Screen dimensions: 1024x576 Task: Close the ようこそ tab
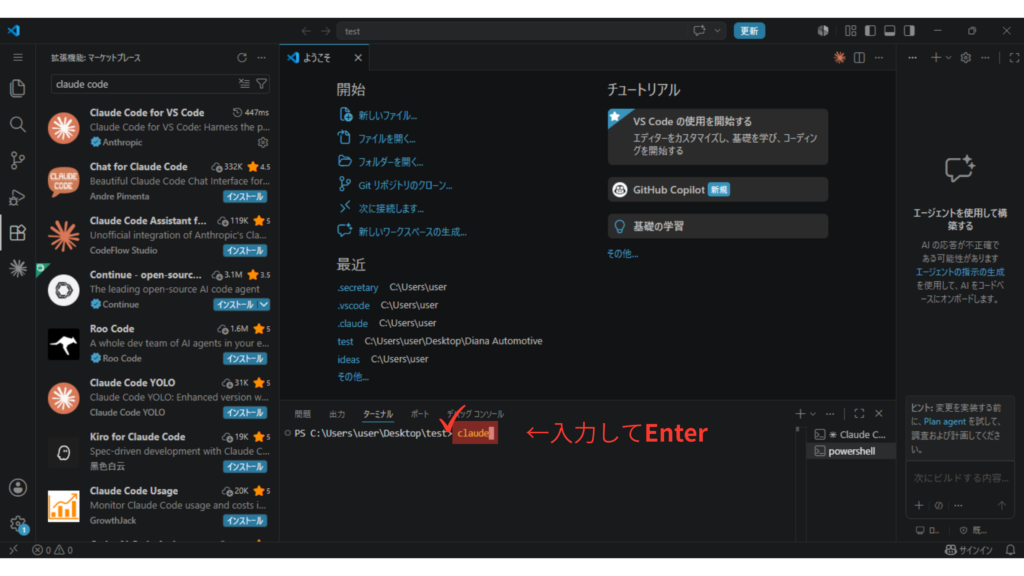[x=358, y=57]
